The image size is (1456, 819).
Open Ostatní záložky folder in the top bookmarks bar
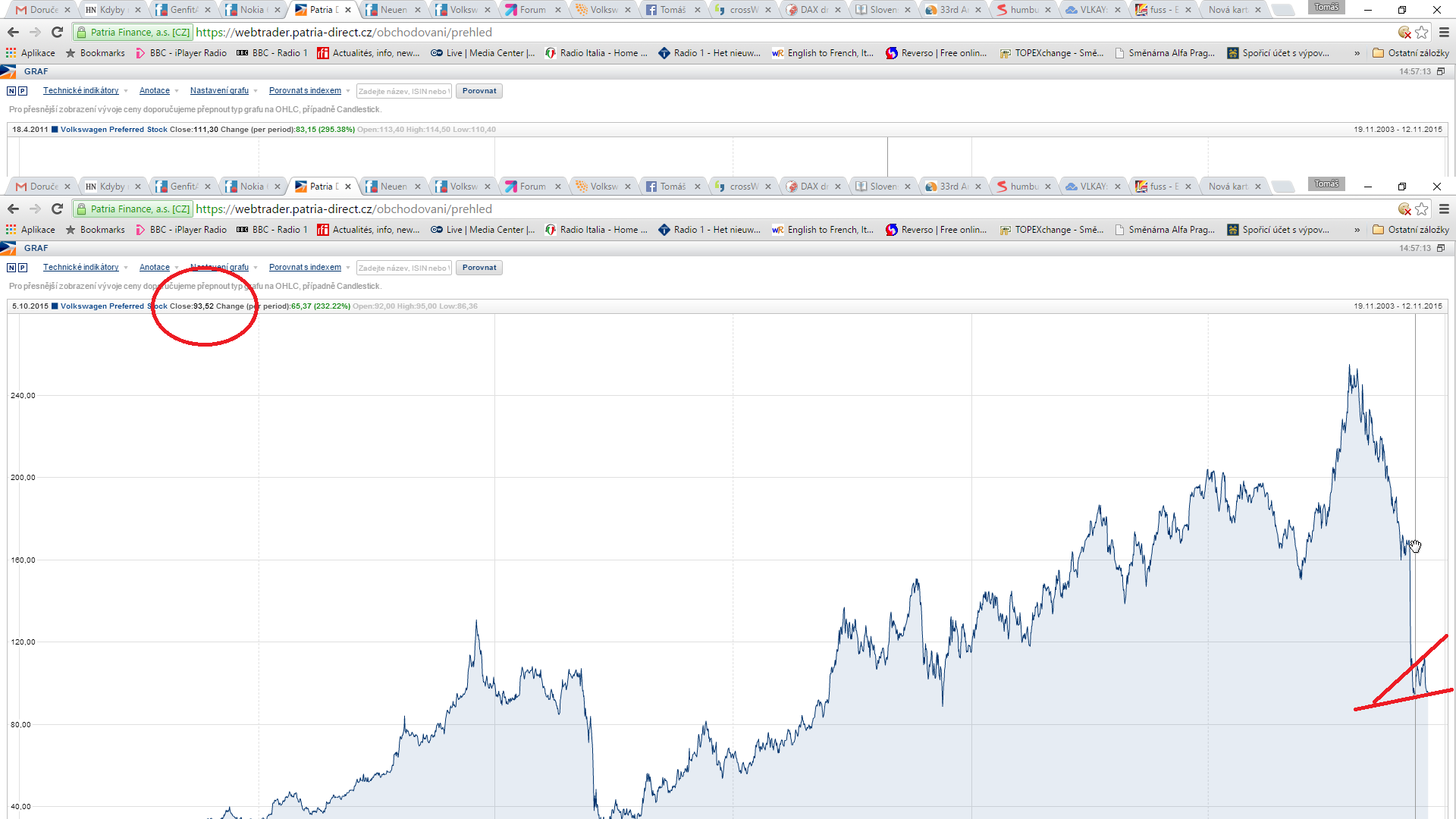pyautogui.click(x=1410, y=53)
